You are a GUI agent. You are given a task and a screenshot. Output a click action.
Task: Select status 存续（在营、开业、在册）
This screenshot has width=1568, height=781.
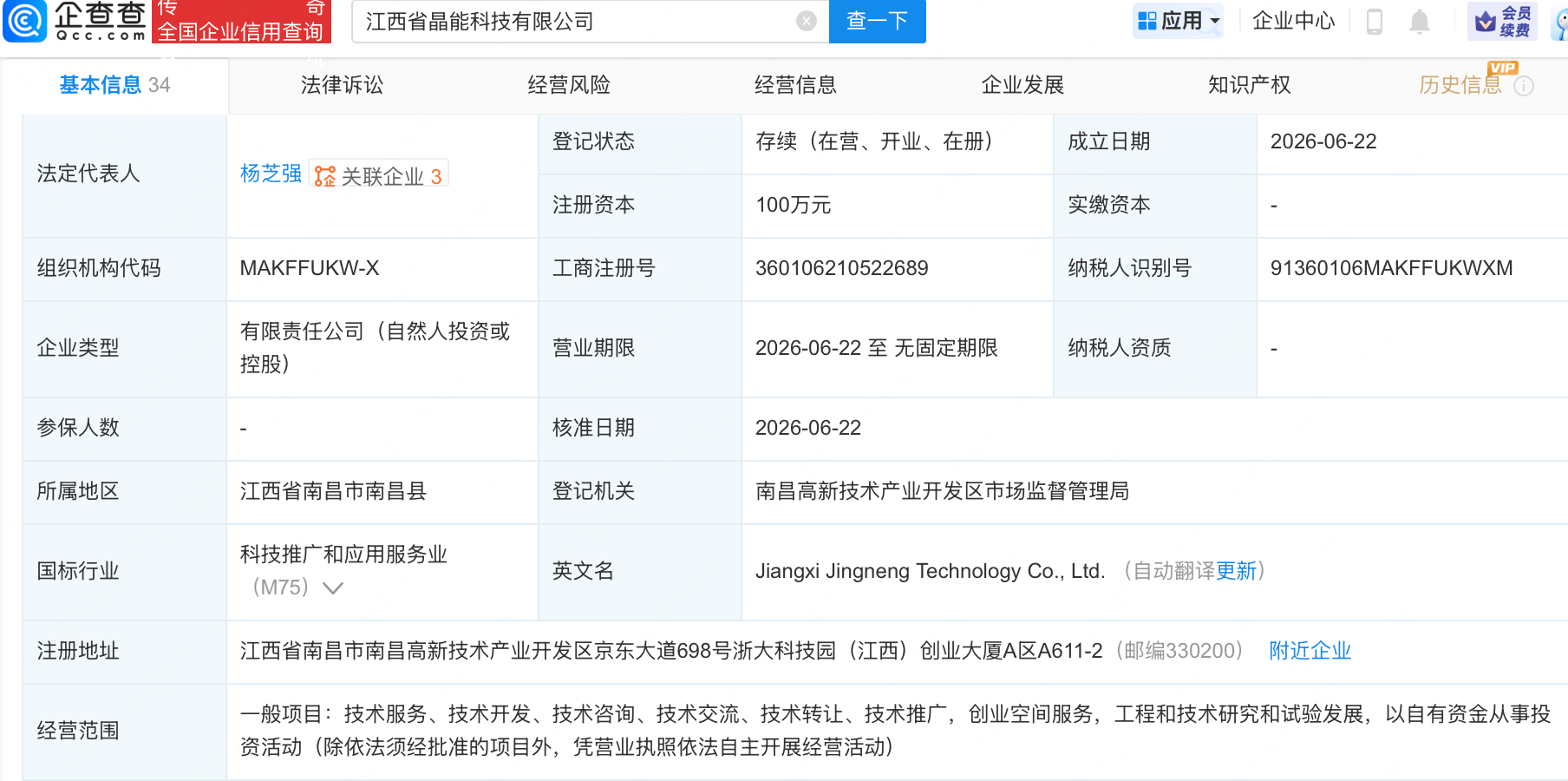pyautogui.click(x=874, y=141)
